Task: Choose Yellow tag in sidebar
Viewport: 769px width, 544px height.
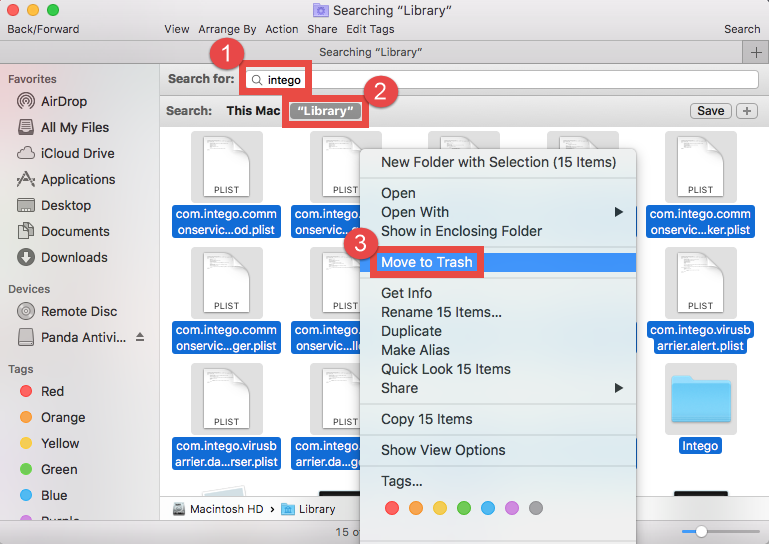Action: coord(49,443)
